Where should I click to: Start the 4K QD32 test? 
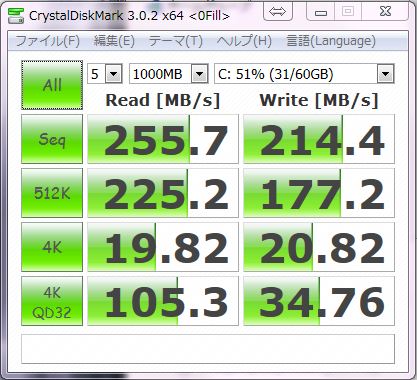click(52, 301)
